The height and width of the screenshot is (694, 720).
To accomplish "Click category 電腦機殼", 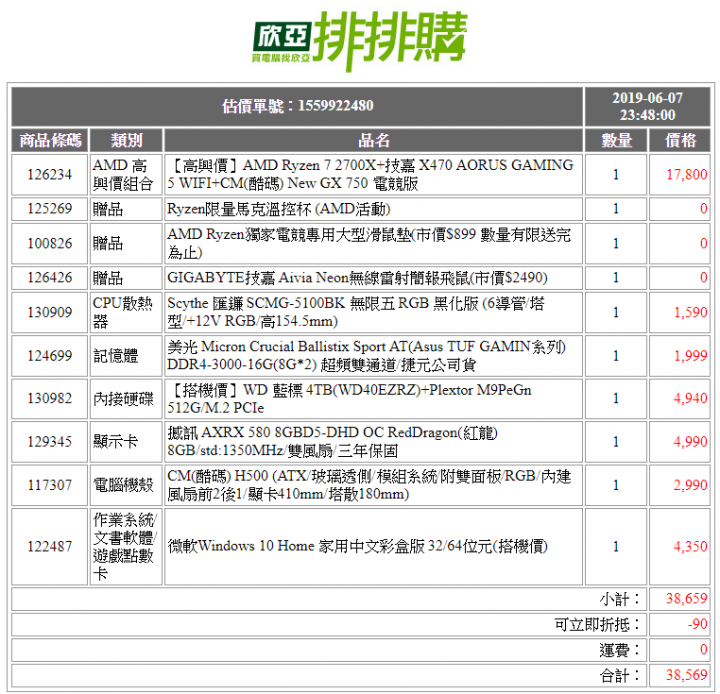I will tap(123, 485).
